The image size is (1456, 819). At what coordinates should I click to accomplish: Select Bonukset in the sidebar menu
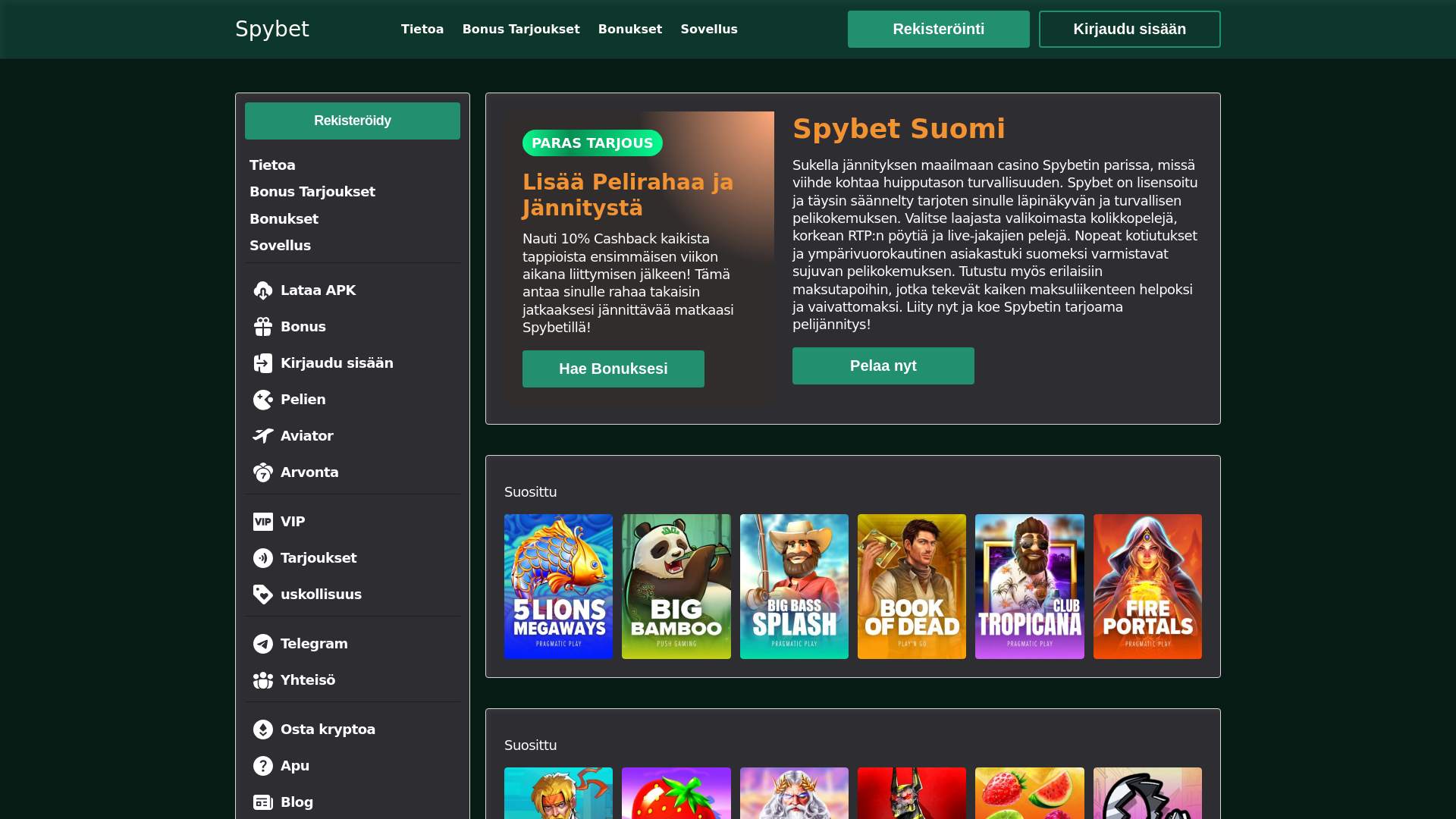(x=284, y=219)
